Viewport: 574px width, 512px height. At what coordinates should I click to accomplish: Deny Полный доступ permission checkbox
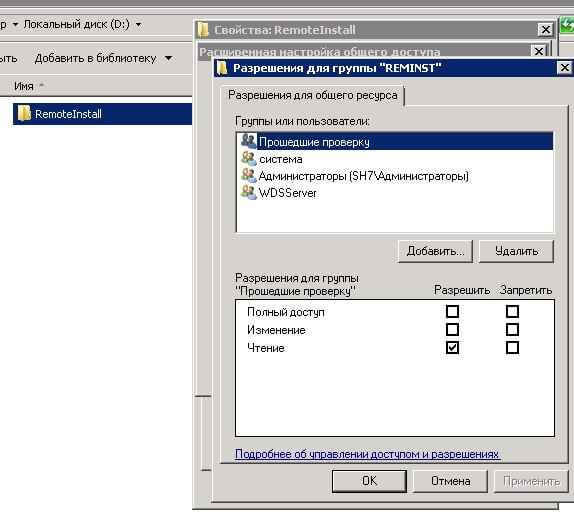click(512, 311)
